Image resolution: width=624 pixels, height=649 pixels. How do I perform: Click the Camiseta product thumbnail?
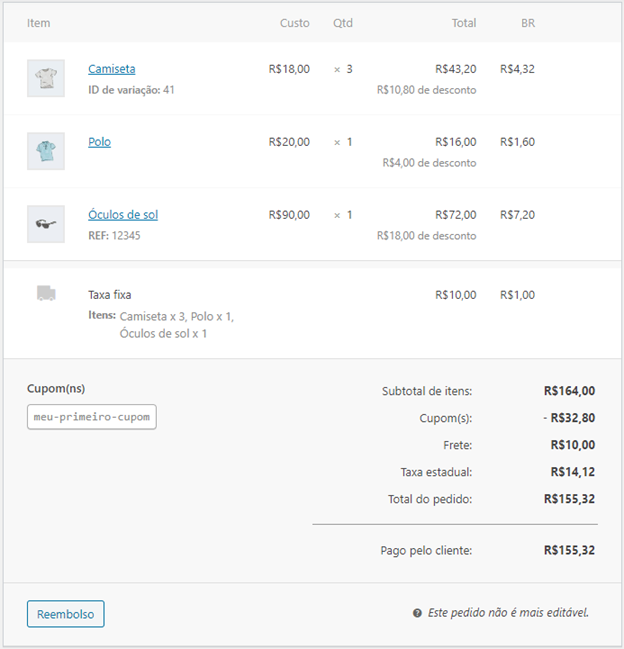(46, 78)
